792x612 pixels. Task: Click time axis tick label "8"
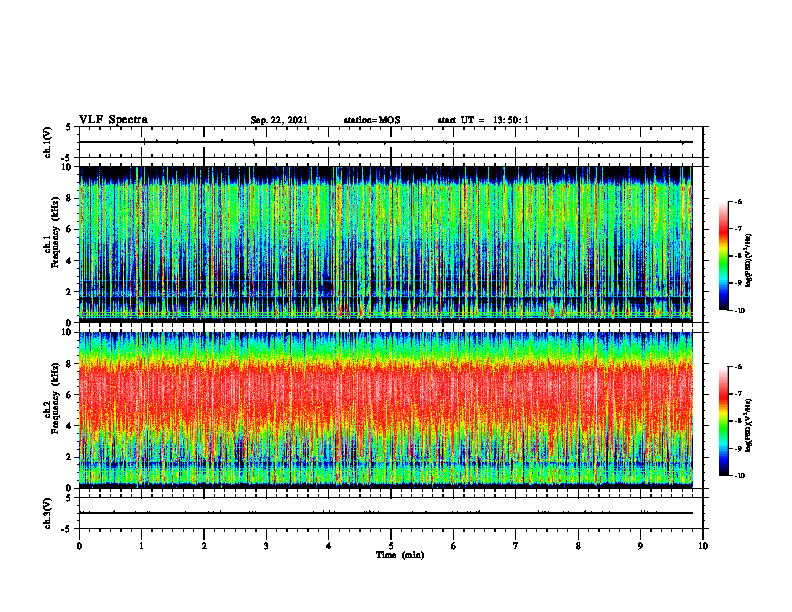point(578,546)
